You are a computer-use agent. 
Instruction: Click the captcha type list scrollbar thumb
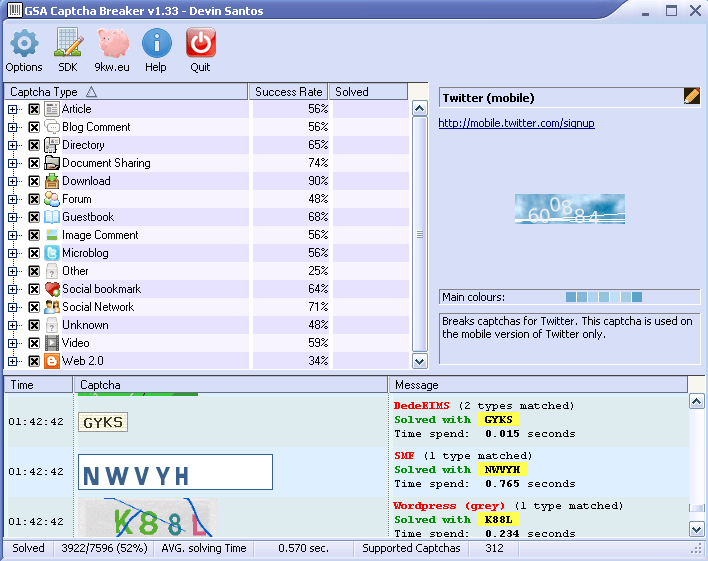(419, 234)
